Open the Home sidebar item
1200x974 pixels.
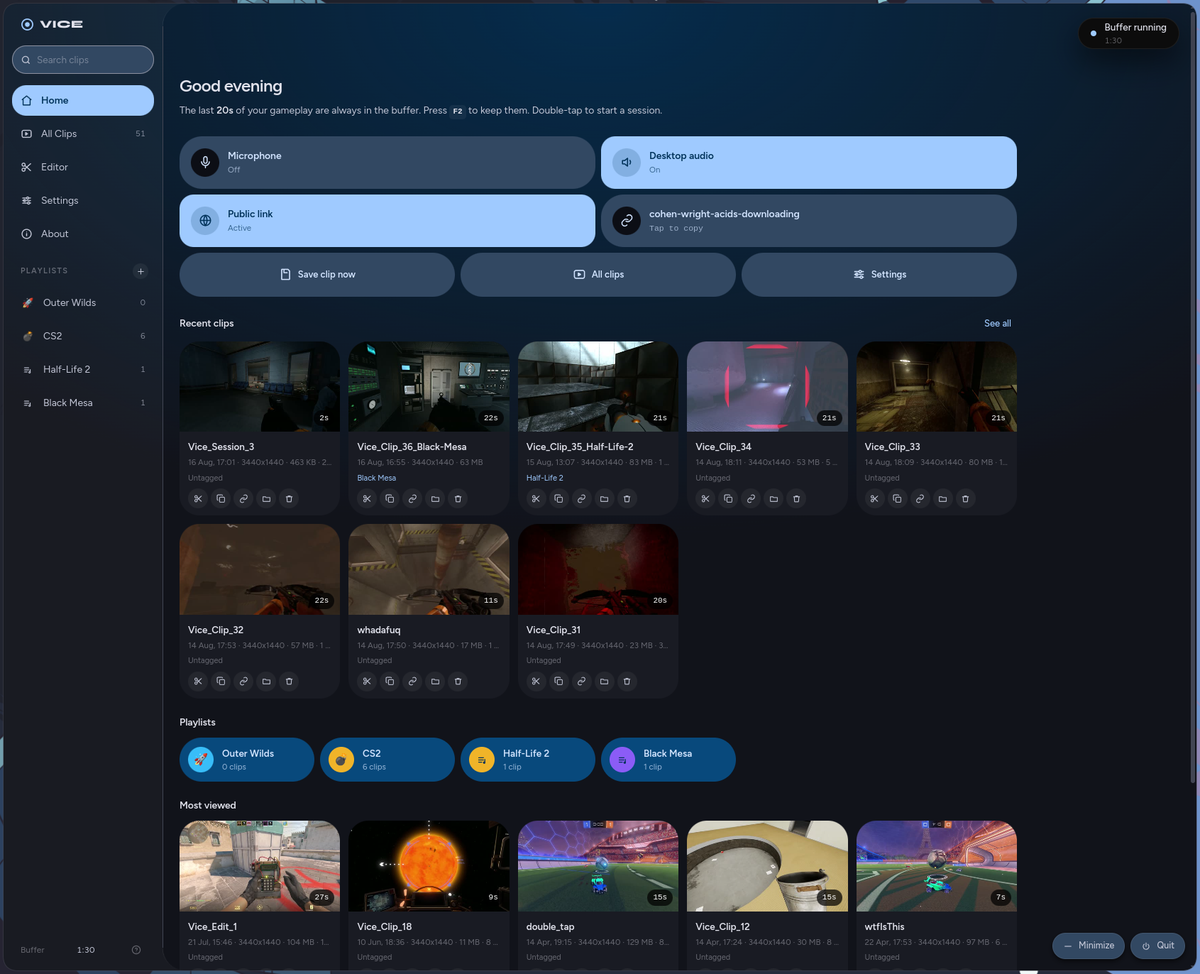click(83, 100)
